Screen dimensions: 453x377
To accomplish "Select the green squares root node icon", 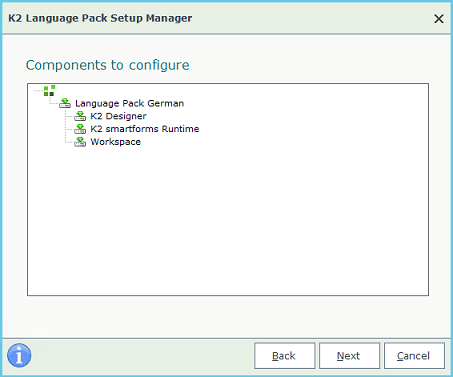I will click(49, 91).
